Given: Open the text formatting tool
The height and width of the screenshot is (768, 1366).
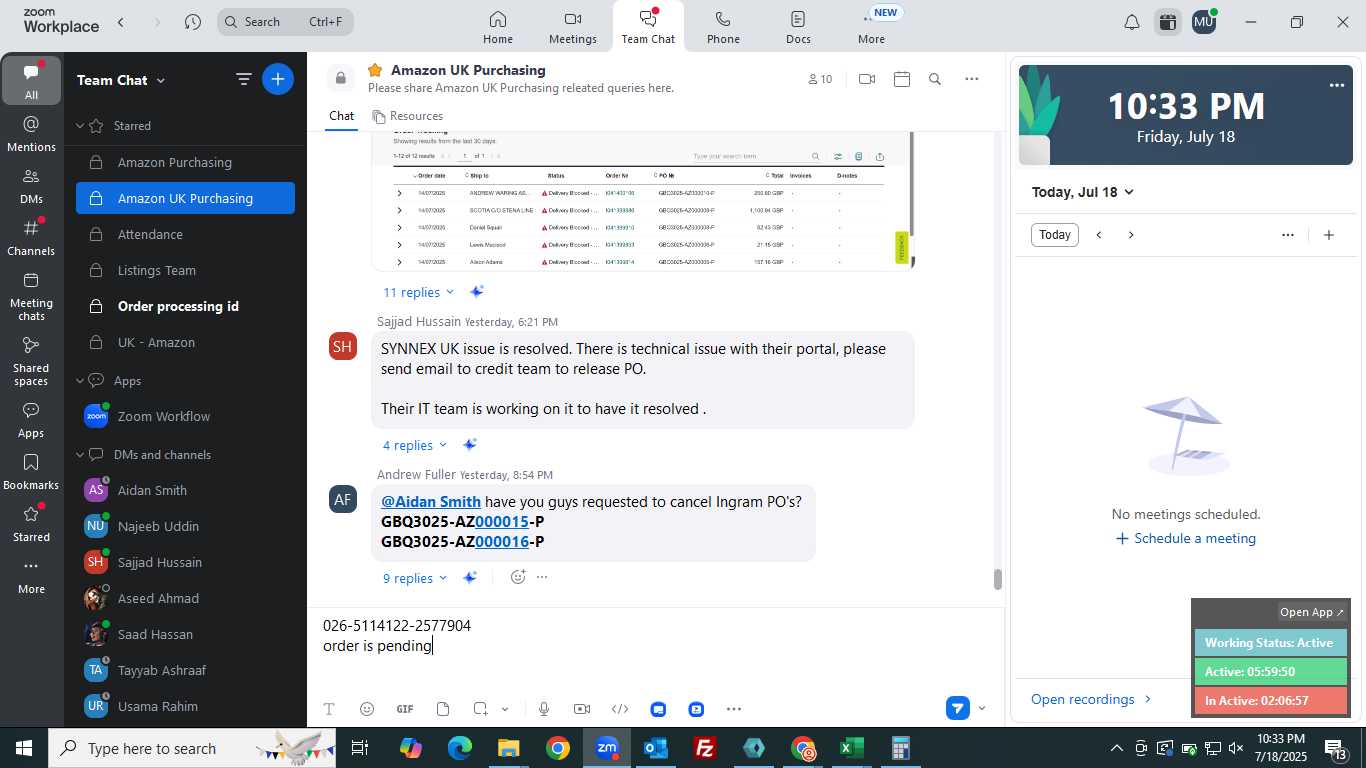Looking at the screenshot, I should 329,709.
